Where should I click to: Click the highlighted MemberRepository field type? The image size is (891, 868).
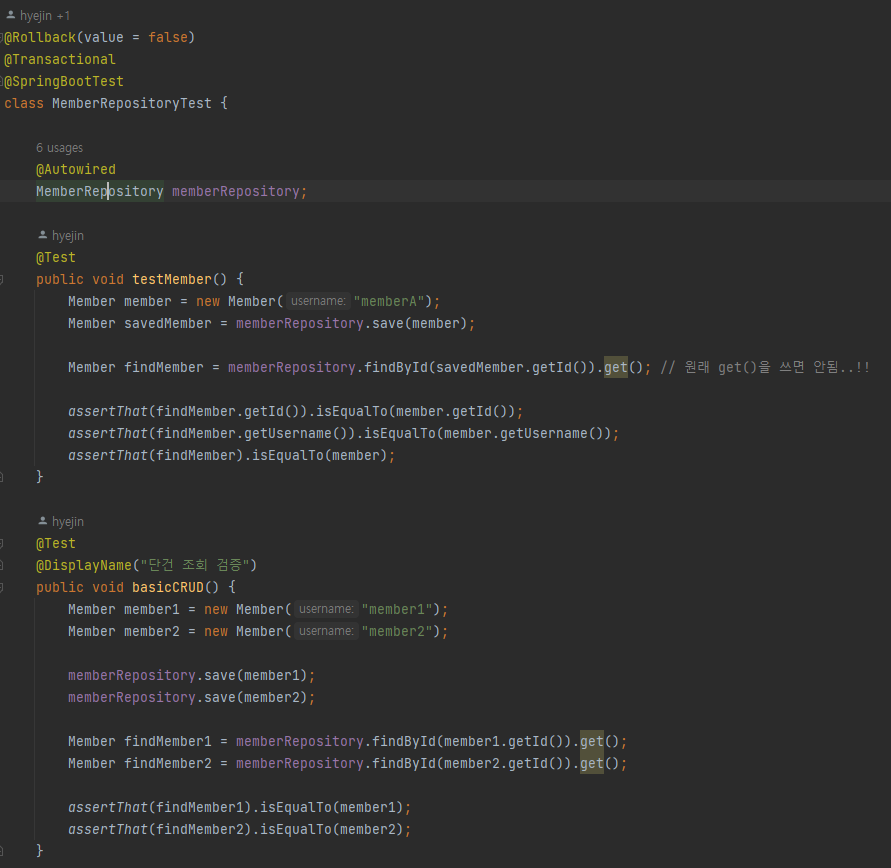point(100,191)
